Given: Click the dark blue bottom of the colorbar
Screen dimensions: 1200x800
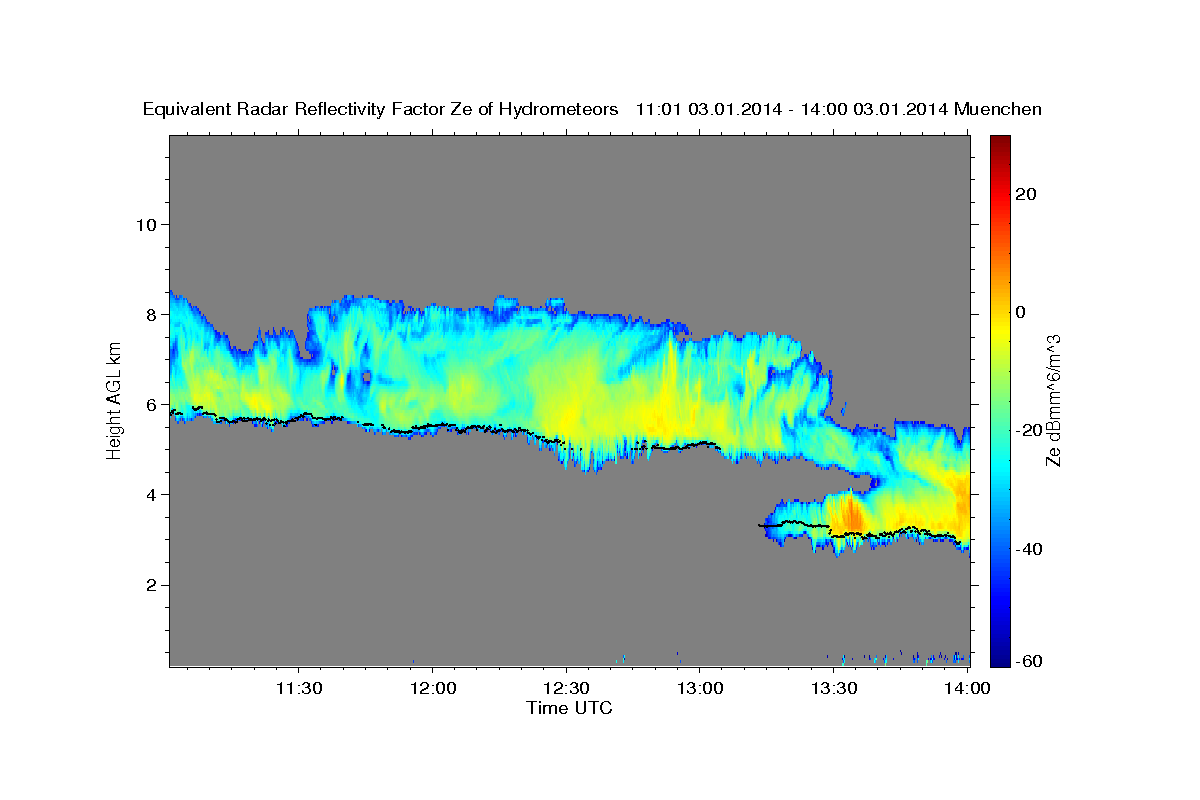Looking at the screenshot, I should (x=999, y=658).
